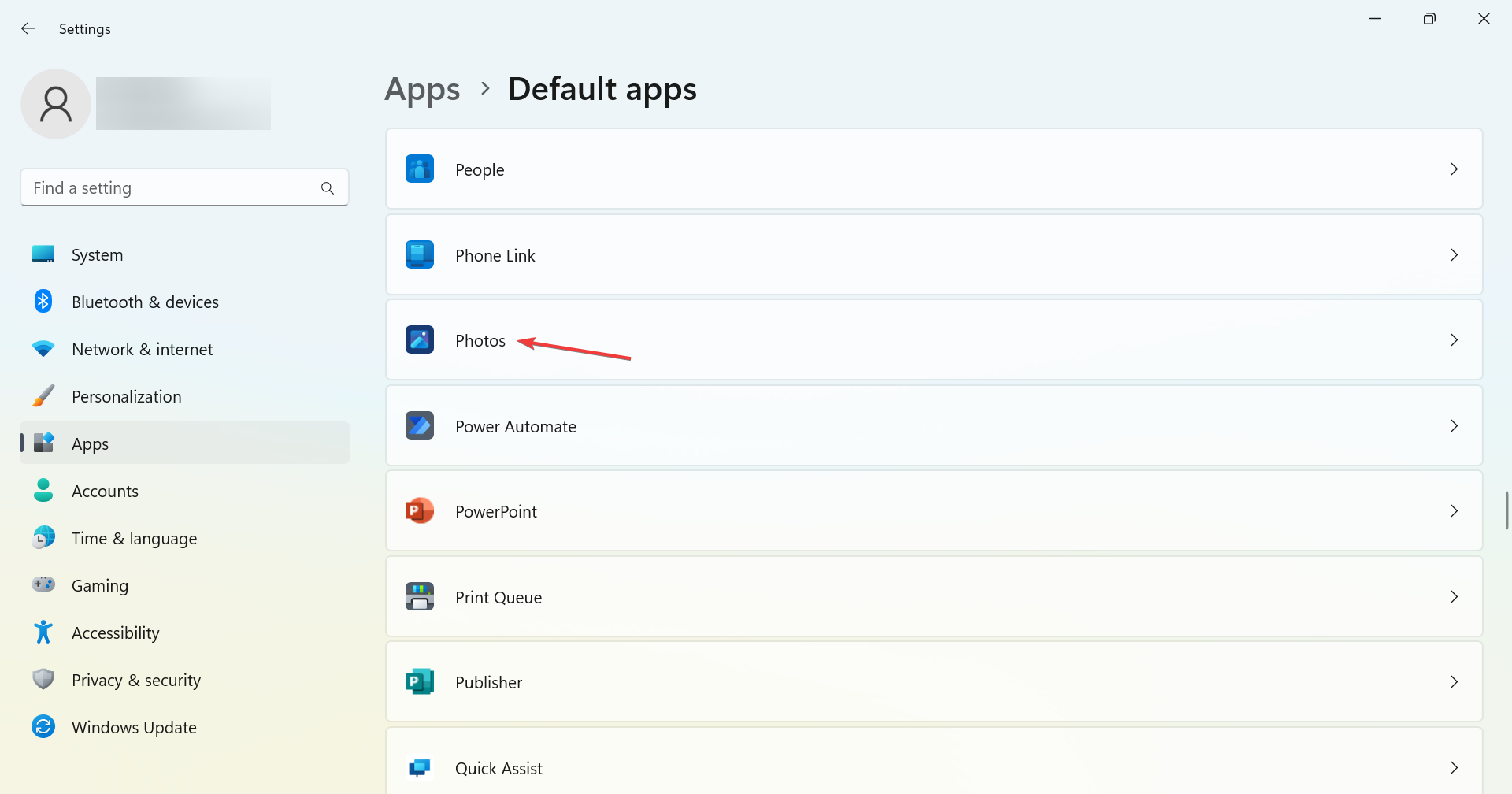Expand Photos row chevron
Screen dimensions: 1512x794
coord(1454,339)
